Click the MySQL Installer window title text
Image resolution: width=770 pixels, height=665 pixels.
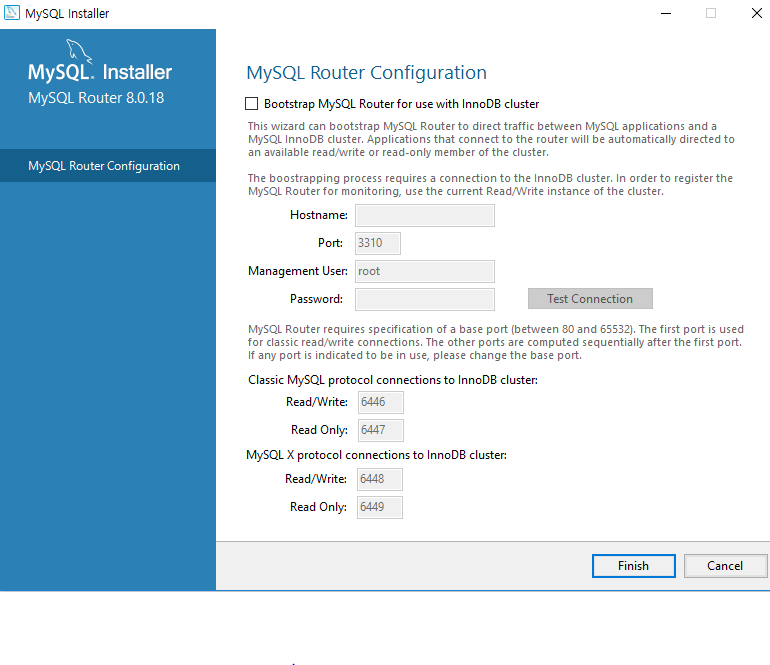(67, 14)
